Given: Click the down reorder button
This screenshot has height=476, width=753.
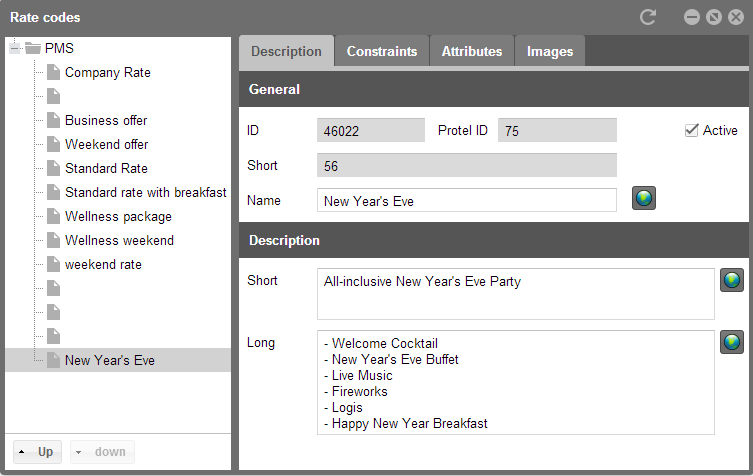Looking at the screenshot, I should [102, 452].
